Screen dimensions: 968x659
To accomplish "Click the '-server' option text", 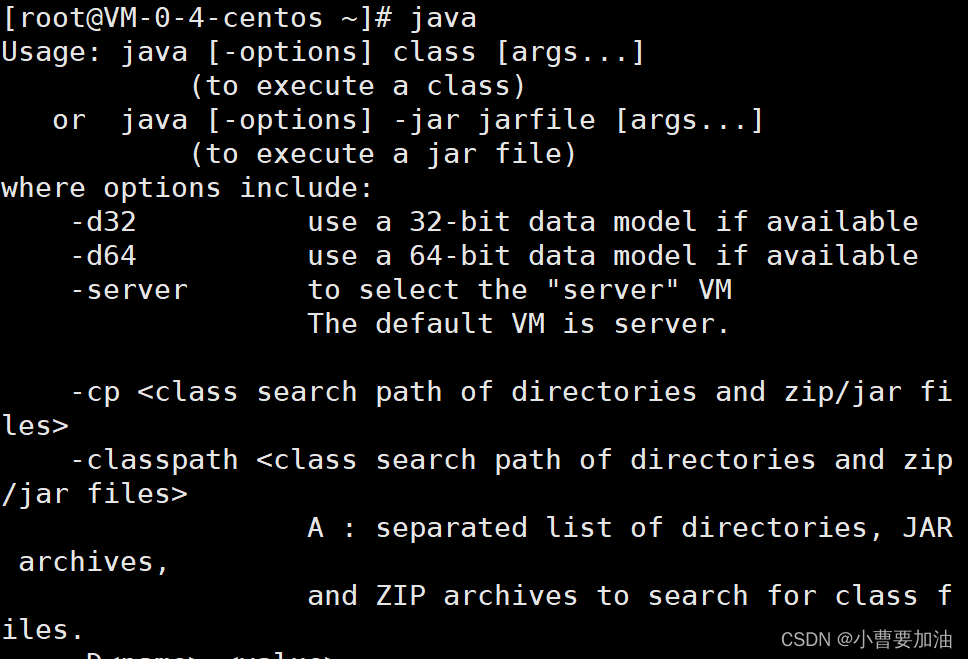I will pyautogui.click(x=130, y=290).
